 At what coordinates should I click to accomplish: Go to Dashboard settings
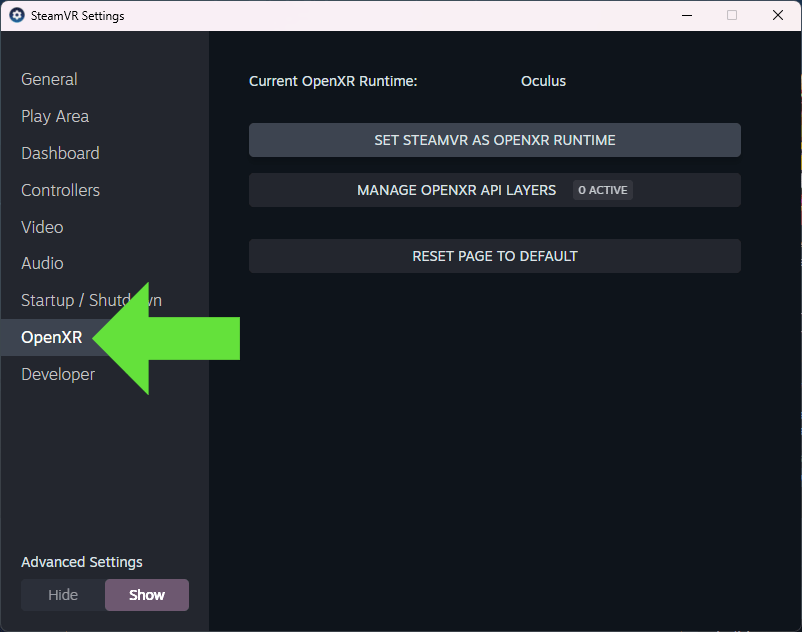(60, 153)
